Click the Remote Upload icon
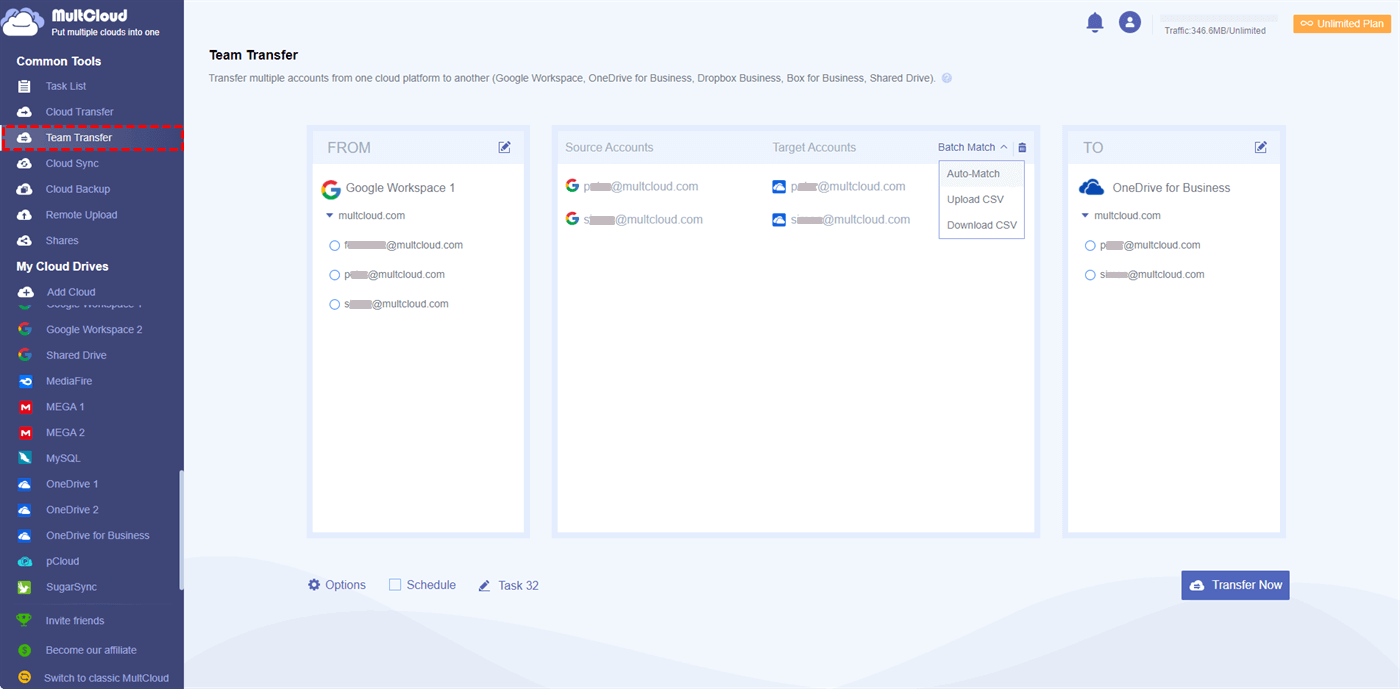This screenshot has width=1400, height=689. 25,215
